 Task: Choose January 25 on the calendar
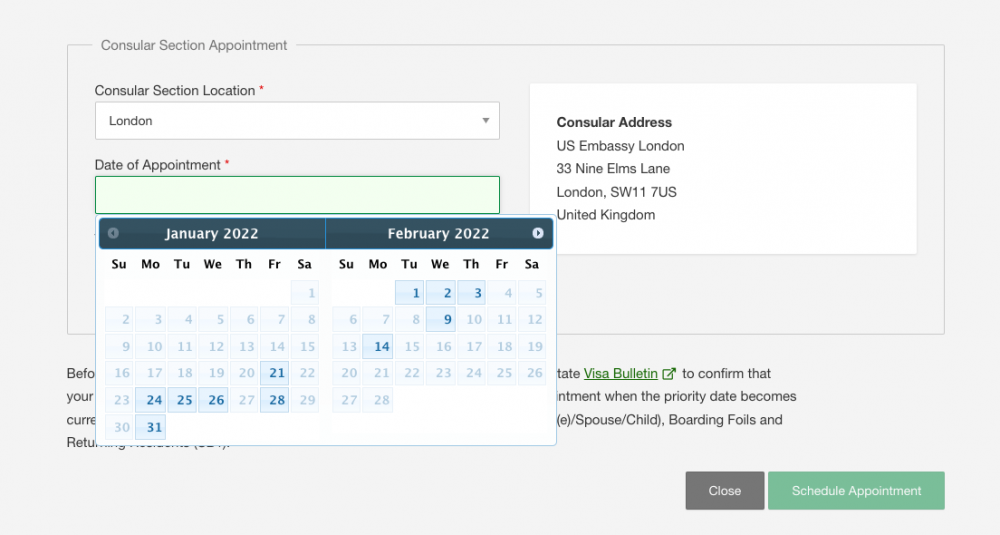click(183, 400)
